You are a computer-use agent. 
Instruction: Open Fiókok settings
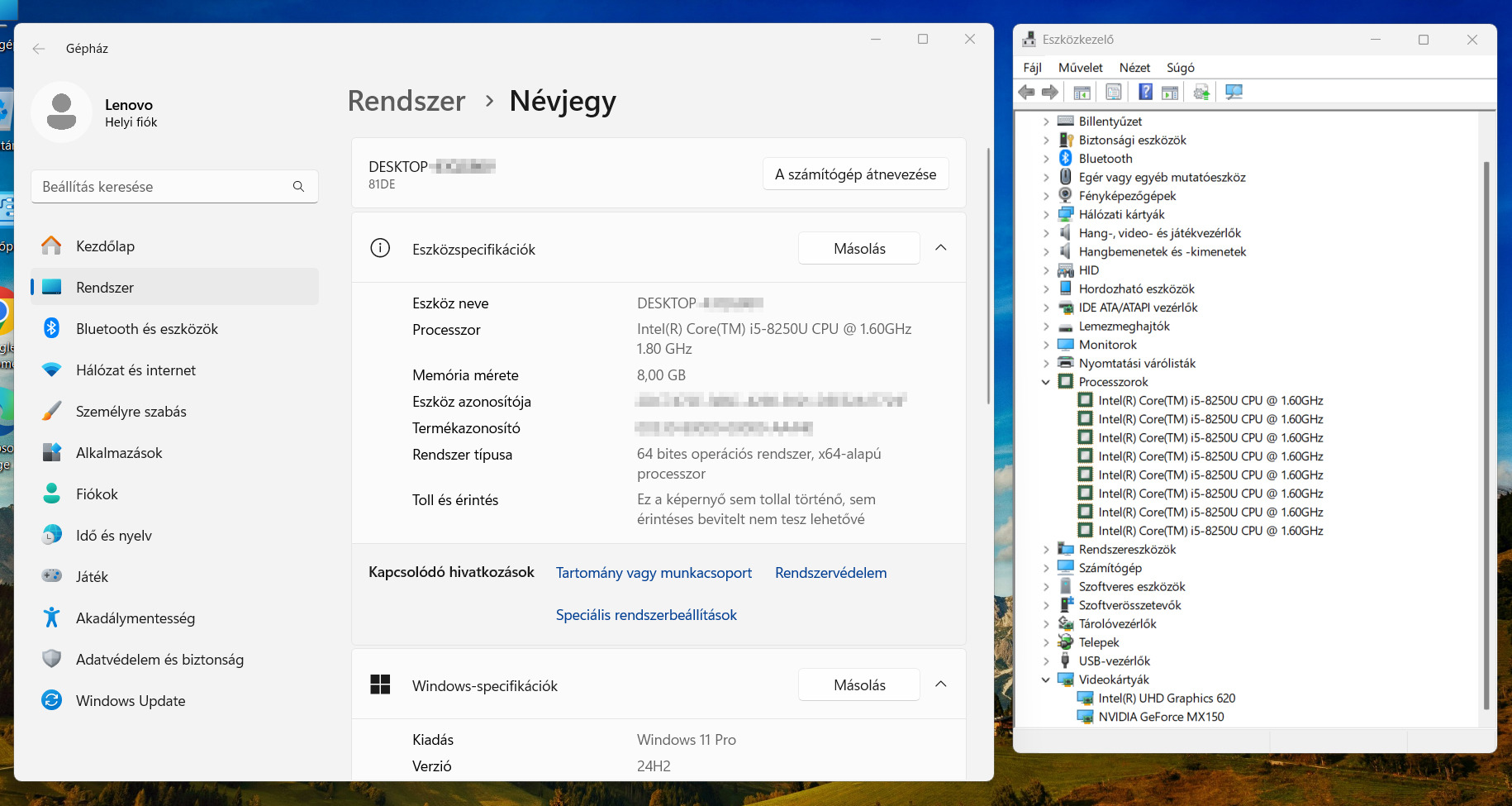174,494
